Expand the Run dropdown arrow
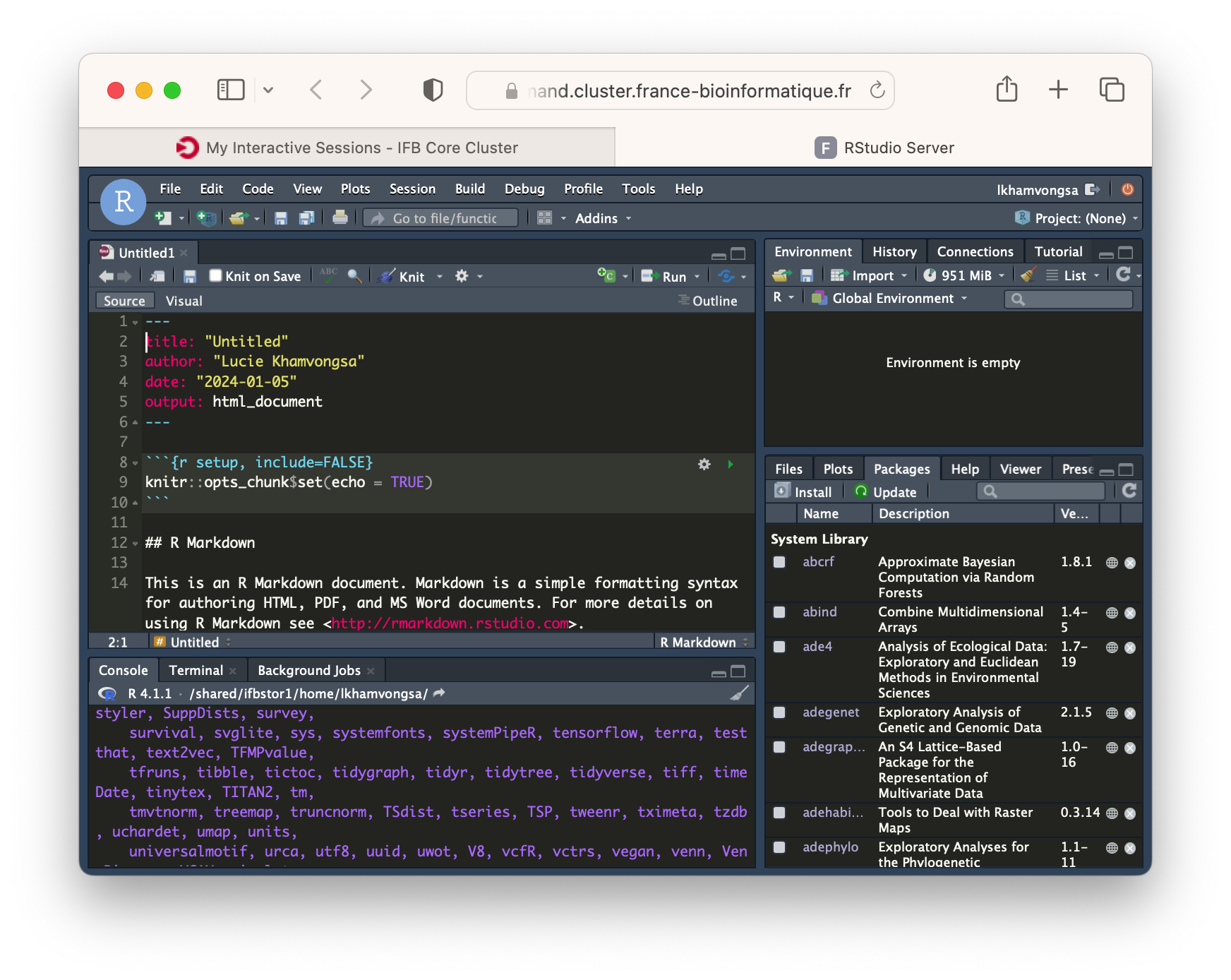Viewport: 1231px width, 980px height. coord(697,277)
